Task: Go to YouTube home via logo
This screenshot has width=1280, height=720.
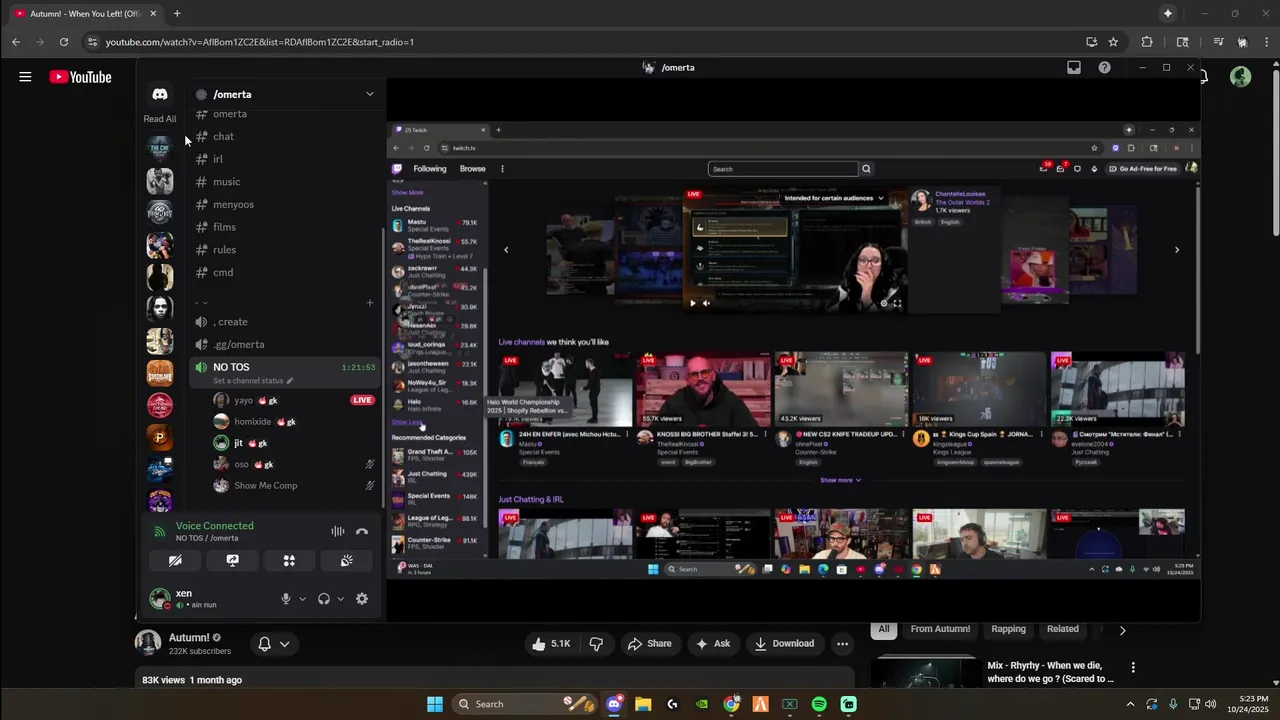Action: point(80,77)
